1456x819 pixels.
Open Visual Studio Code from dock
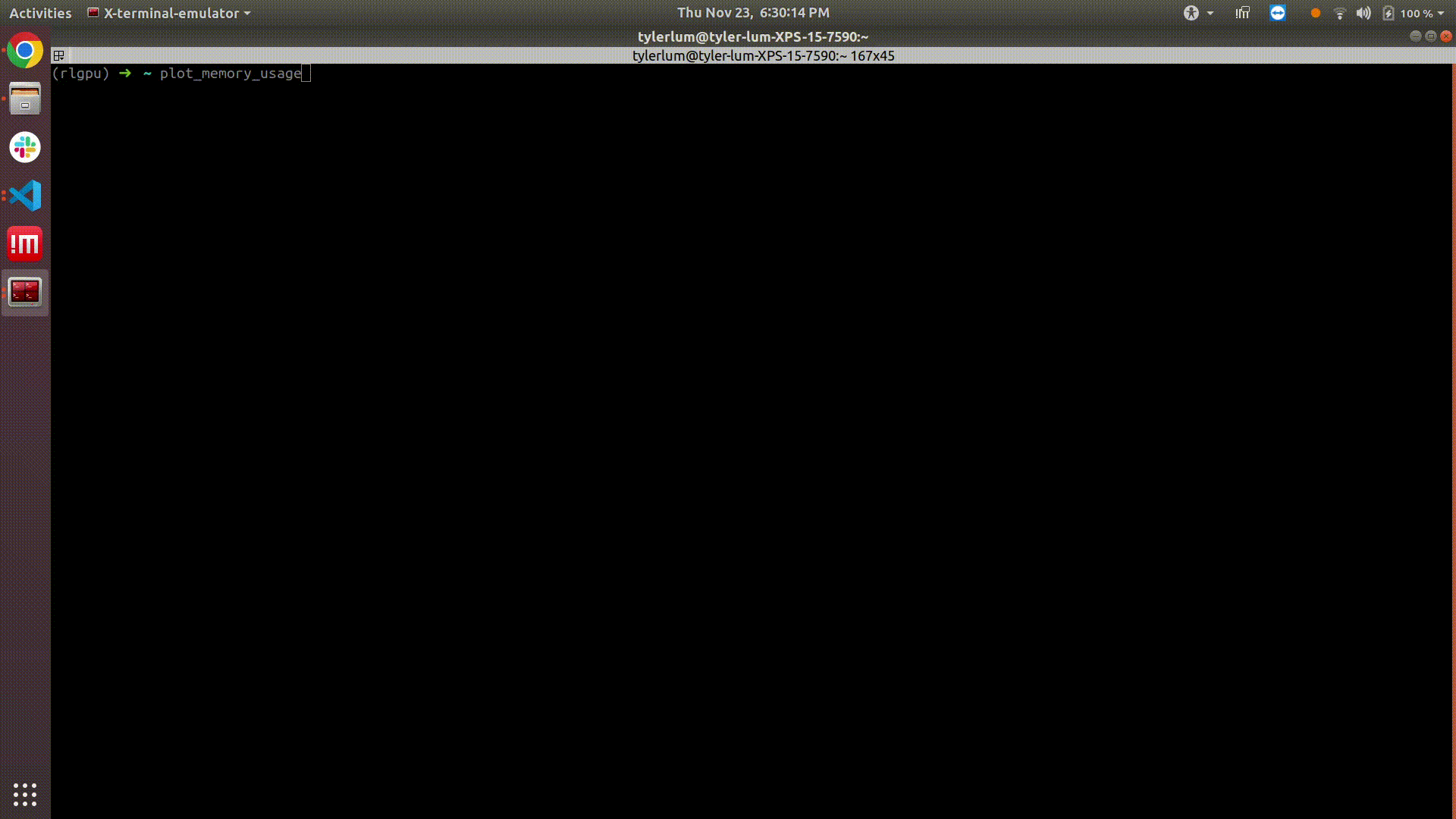[x=24, y=195]
